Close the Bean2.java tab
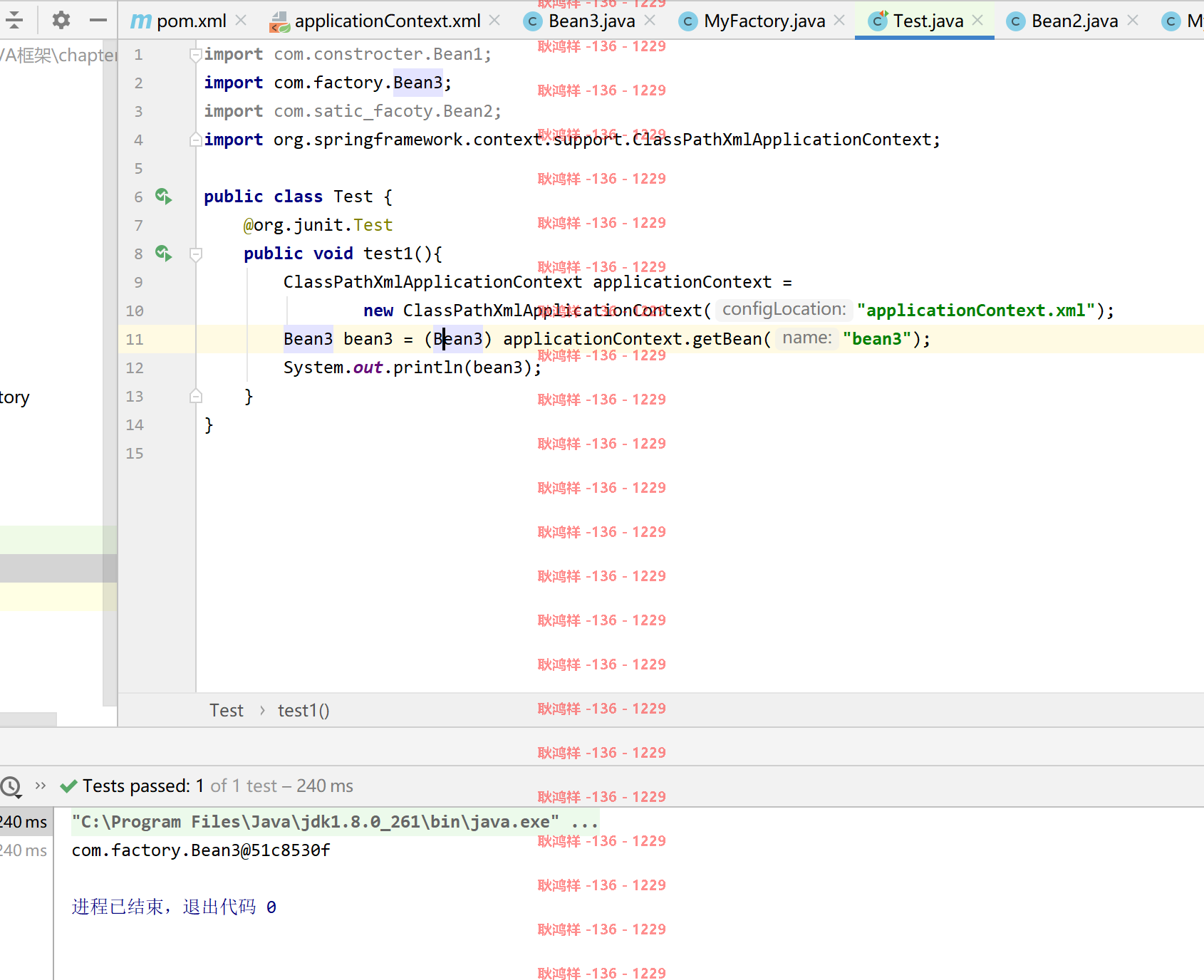Image resolution: width=1204 pixels, height=980 pixels. pyautogui.click(x=1133, y=21)
